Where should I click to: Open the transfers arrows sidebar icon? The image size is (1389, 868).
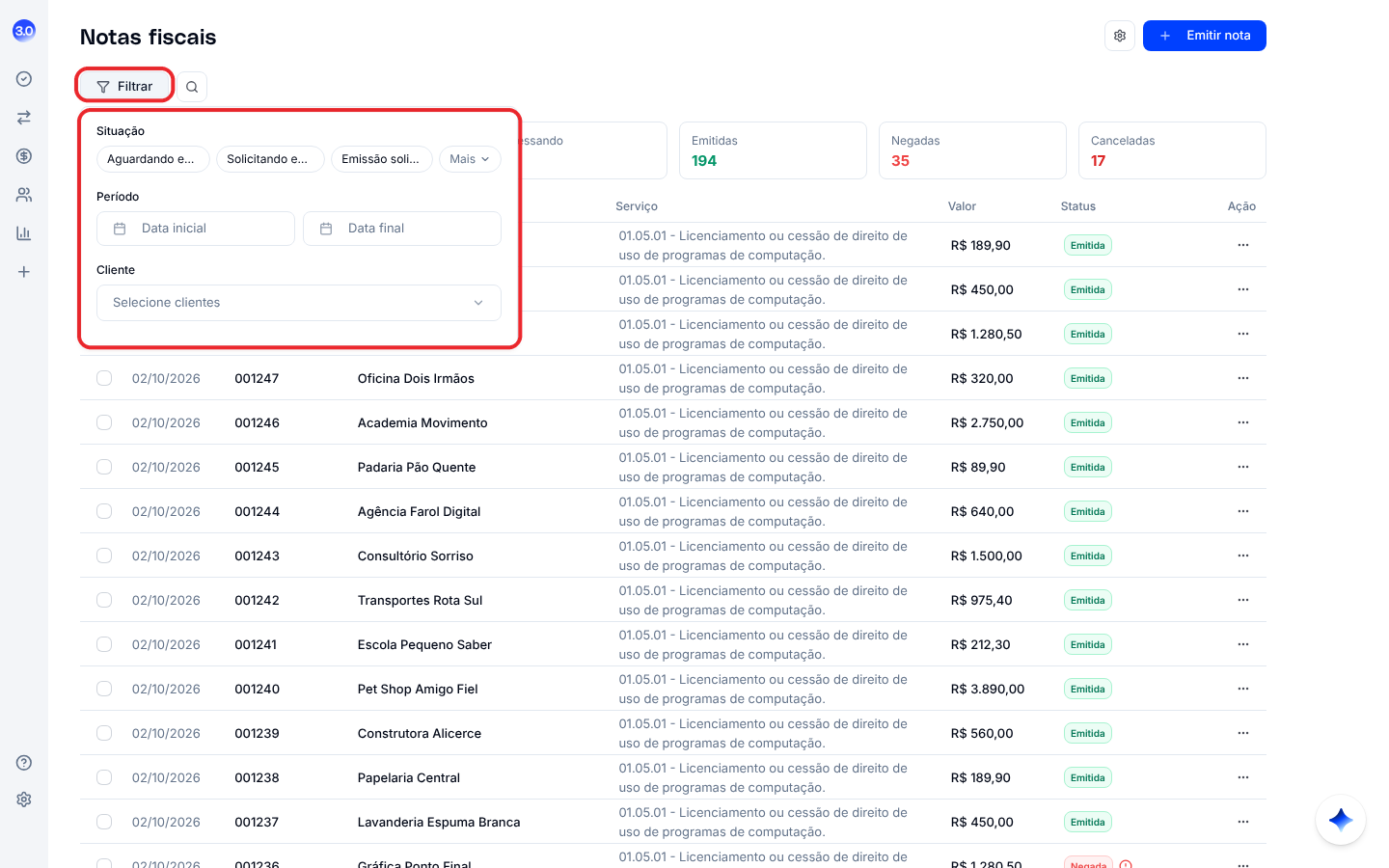point(24,118)
